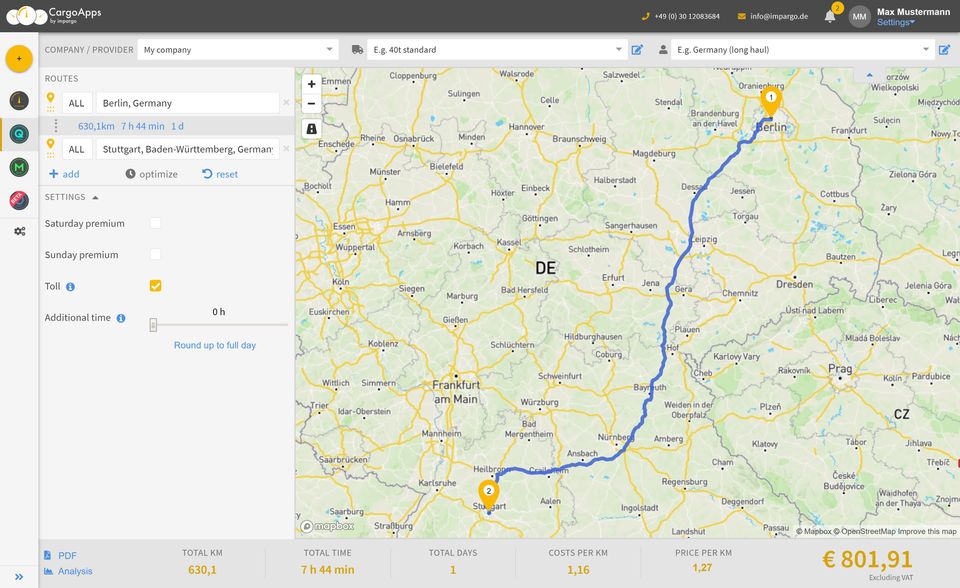Click the Additional time info icon
The height and width of the screenshot is (588, 960).
coord(121,318)
